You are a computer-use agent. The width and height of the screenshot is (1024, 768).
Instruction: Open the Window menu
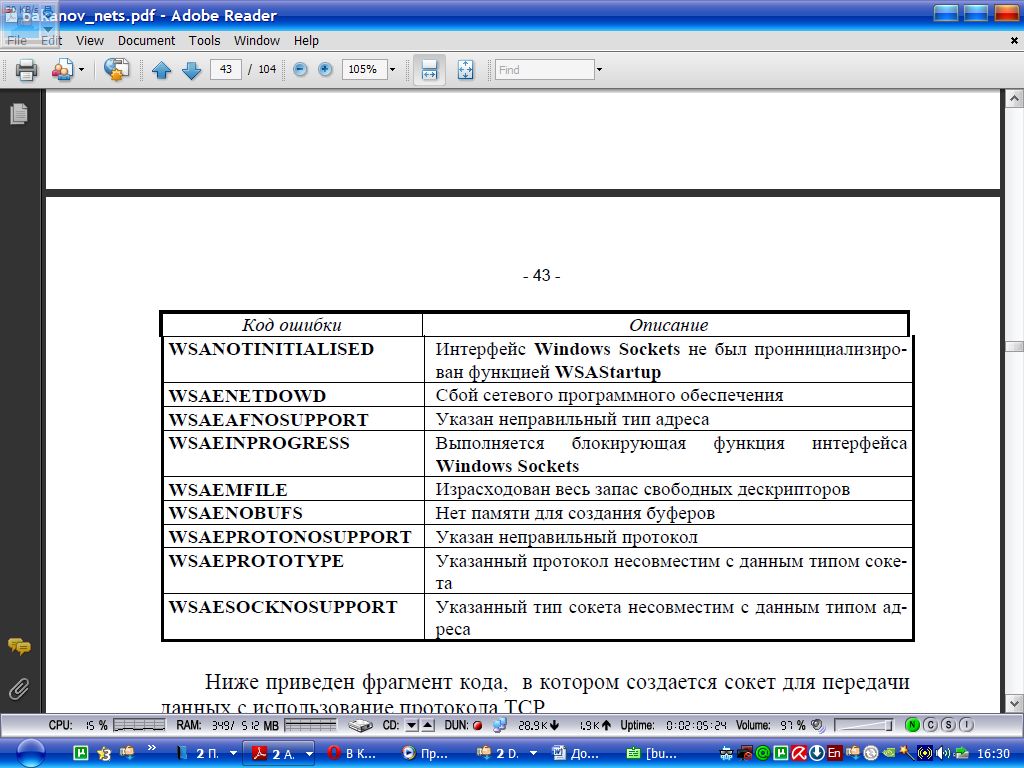[x=257, y=40]
